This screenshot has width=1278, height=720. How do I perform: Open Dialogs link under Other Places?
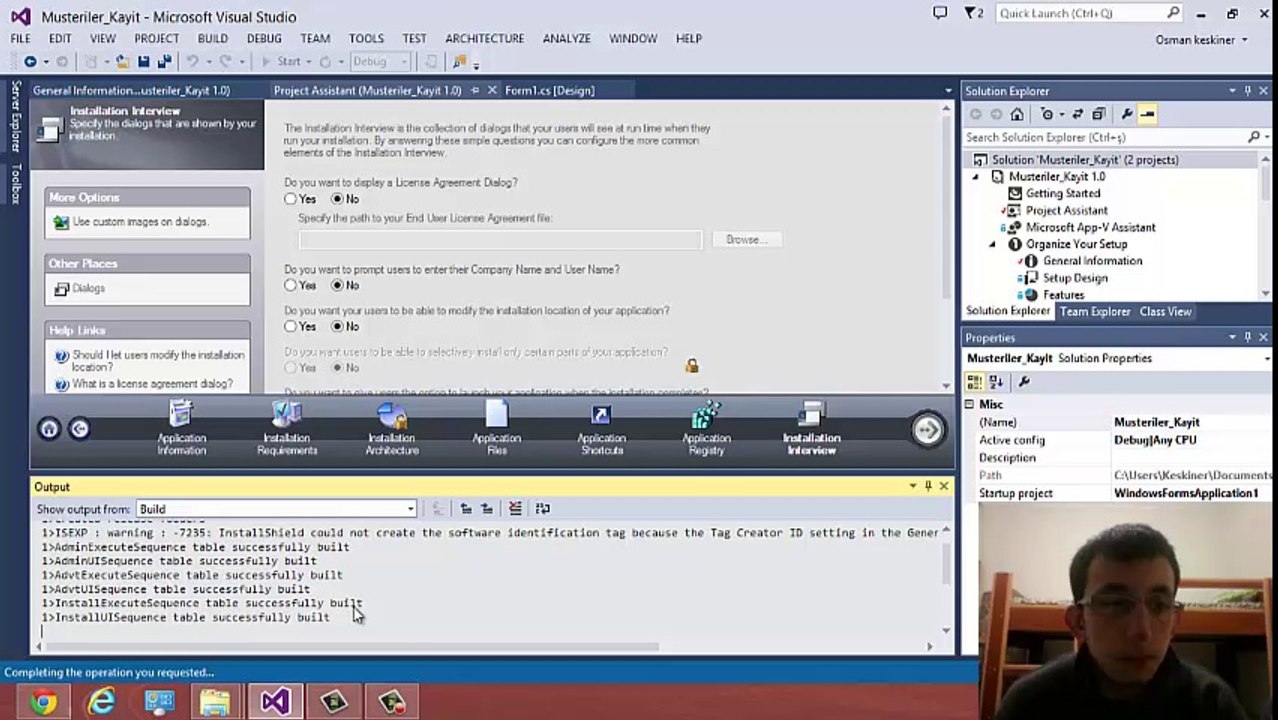[88, 288]
